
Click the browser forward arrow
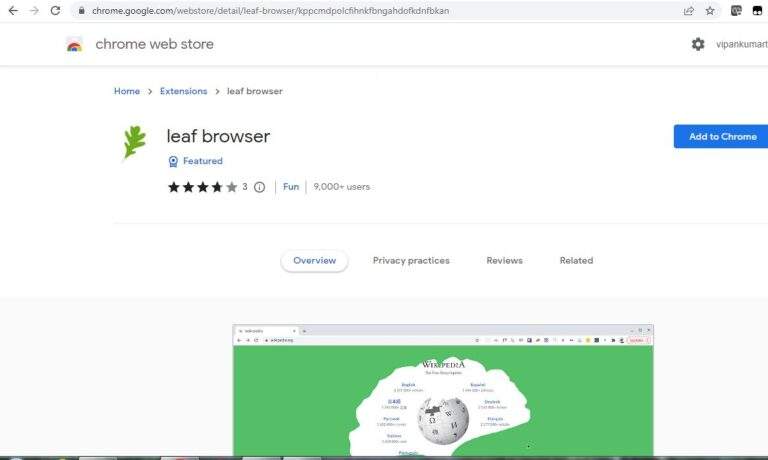coord(34,10)
